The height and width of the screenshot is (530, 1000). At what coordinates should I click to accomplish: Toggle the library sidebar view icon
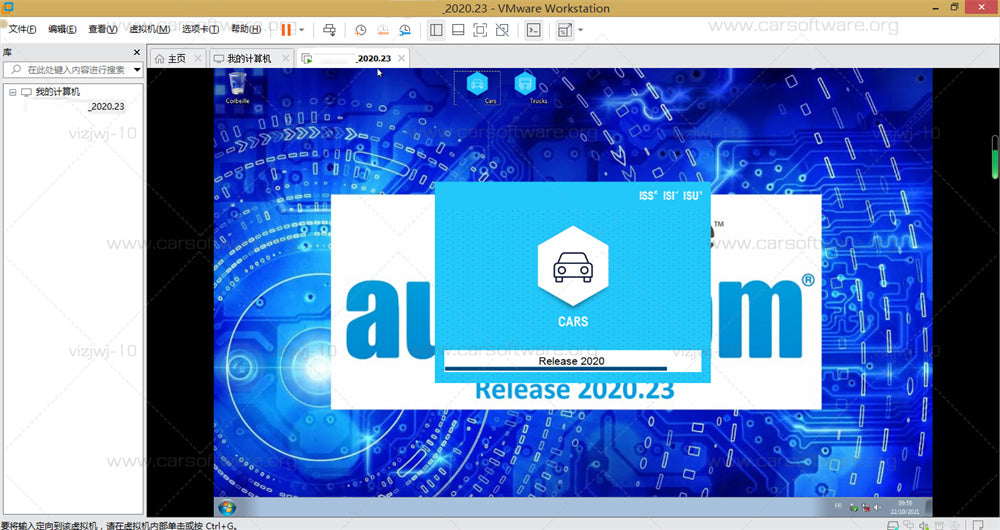click(436, 30)
